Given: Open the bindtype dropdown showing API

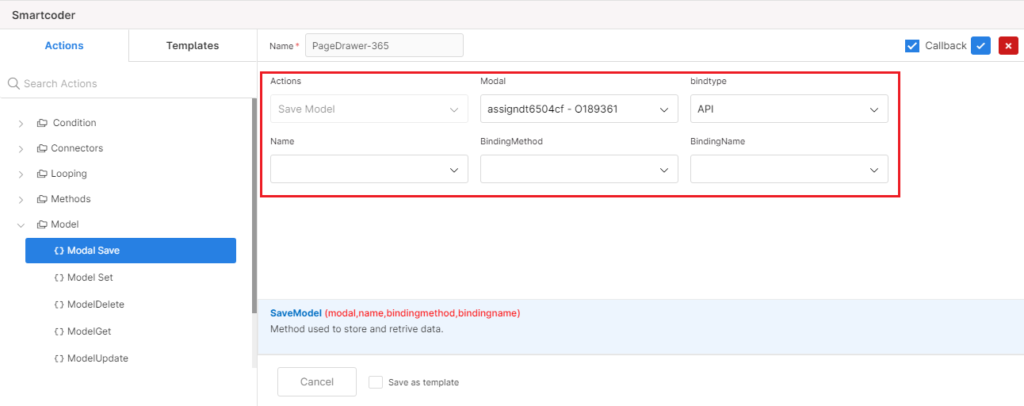Looking at the screenshot, I should click(789, 109).
